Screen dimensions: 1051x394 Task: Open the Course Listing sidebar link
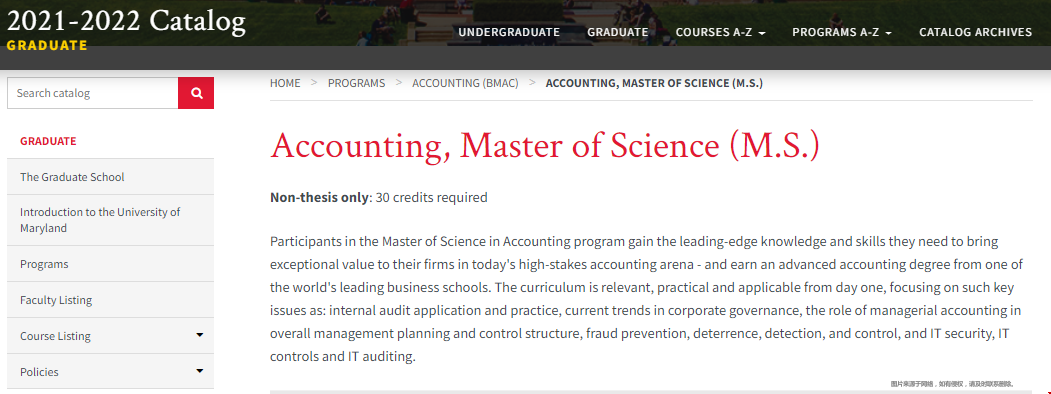55,336
